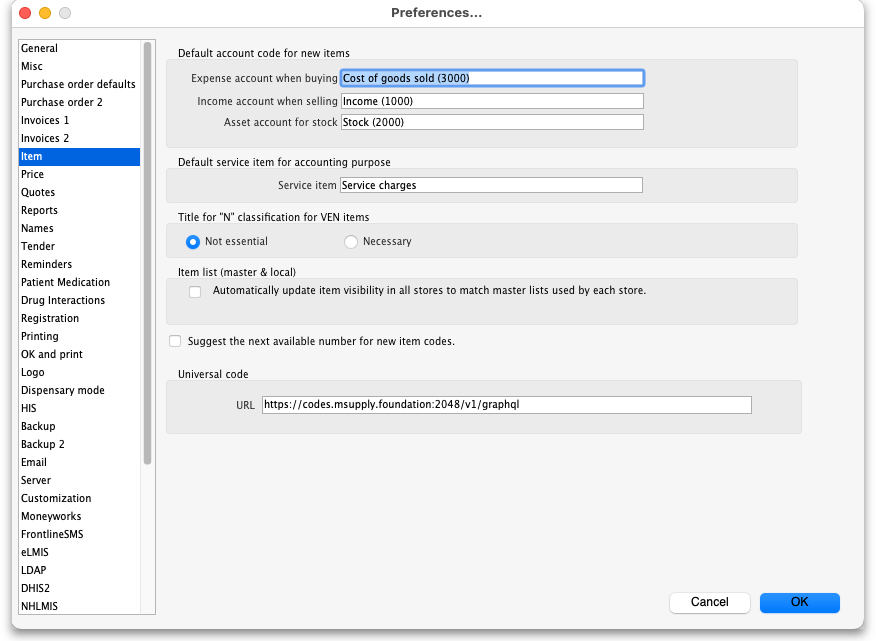Viewport: 876px width, 641px height.
Task: Switch to Purchase order defaults section
Action: [x=78, y=84]
